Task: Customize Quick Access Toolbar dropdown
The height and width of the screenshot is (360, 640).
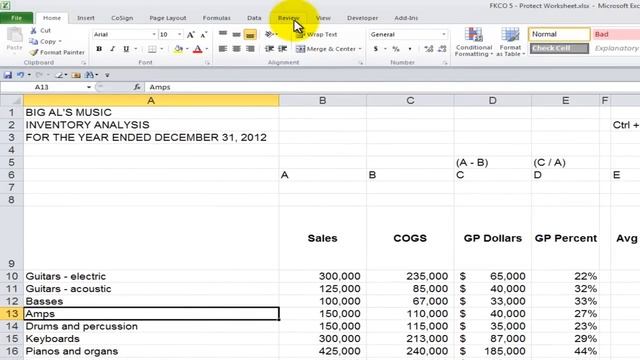Action: point(107,75)
